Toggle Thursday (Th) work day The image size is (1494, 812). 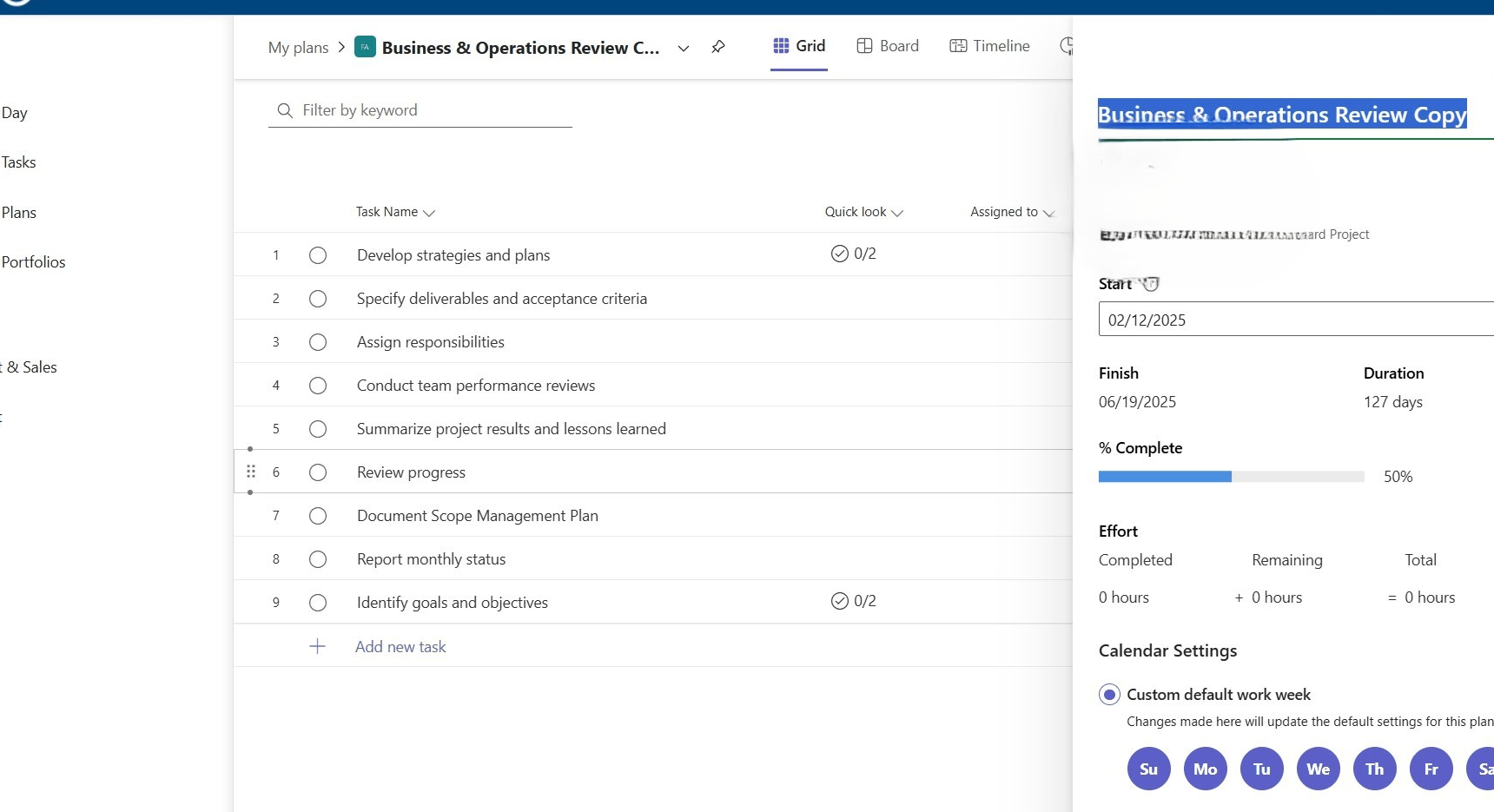(x=1374, y=769)
